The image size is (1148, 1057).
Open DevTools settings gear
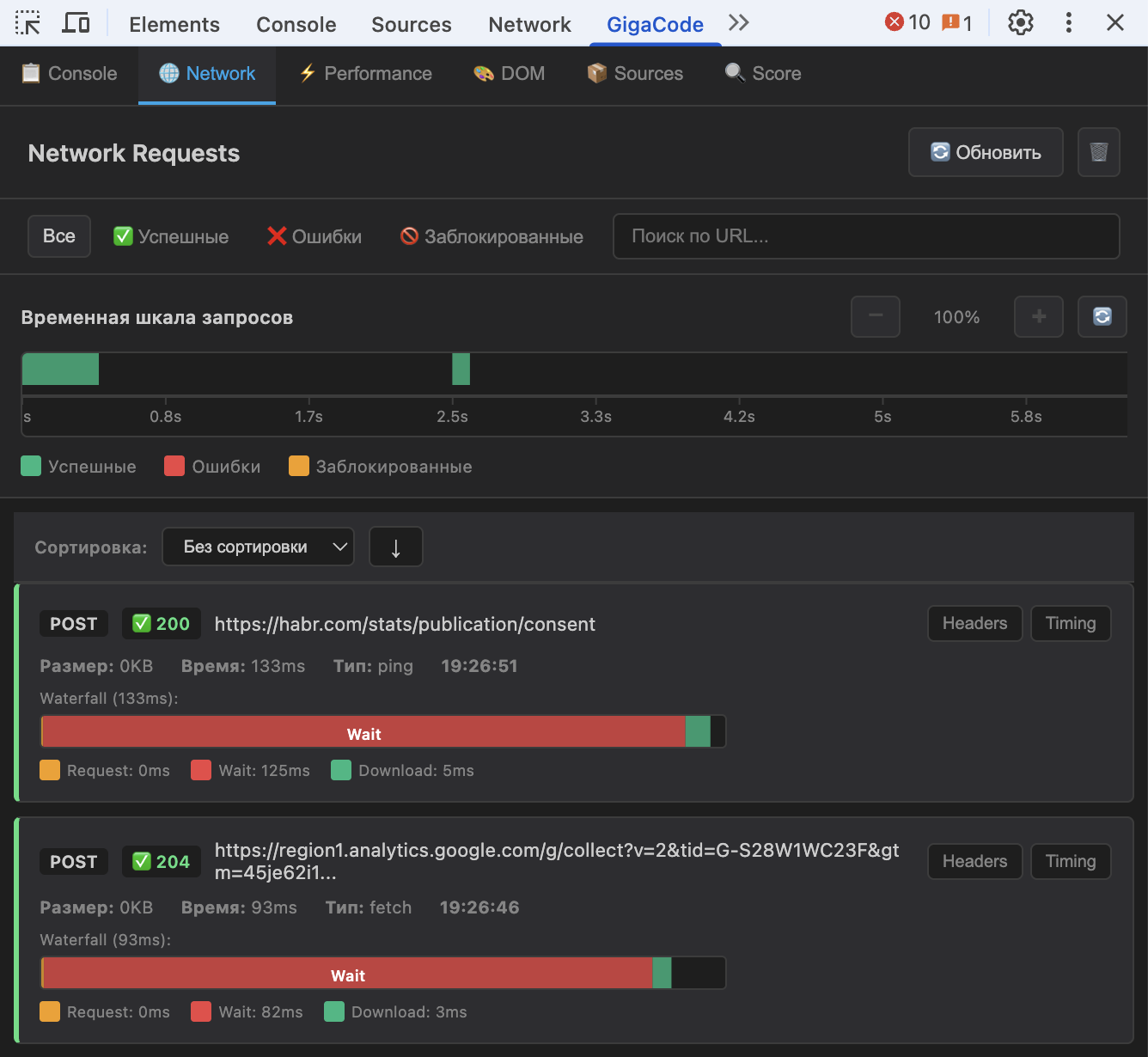coord(1020,23)
